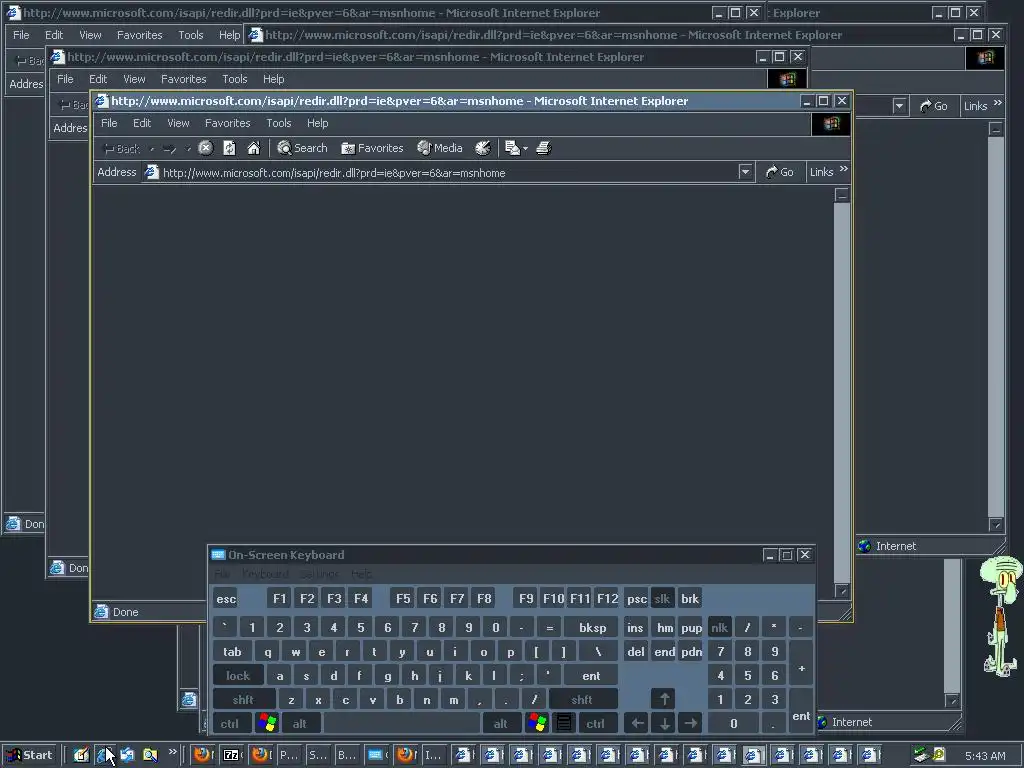Click the Mail icon in front IE toolbar

512,148
